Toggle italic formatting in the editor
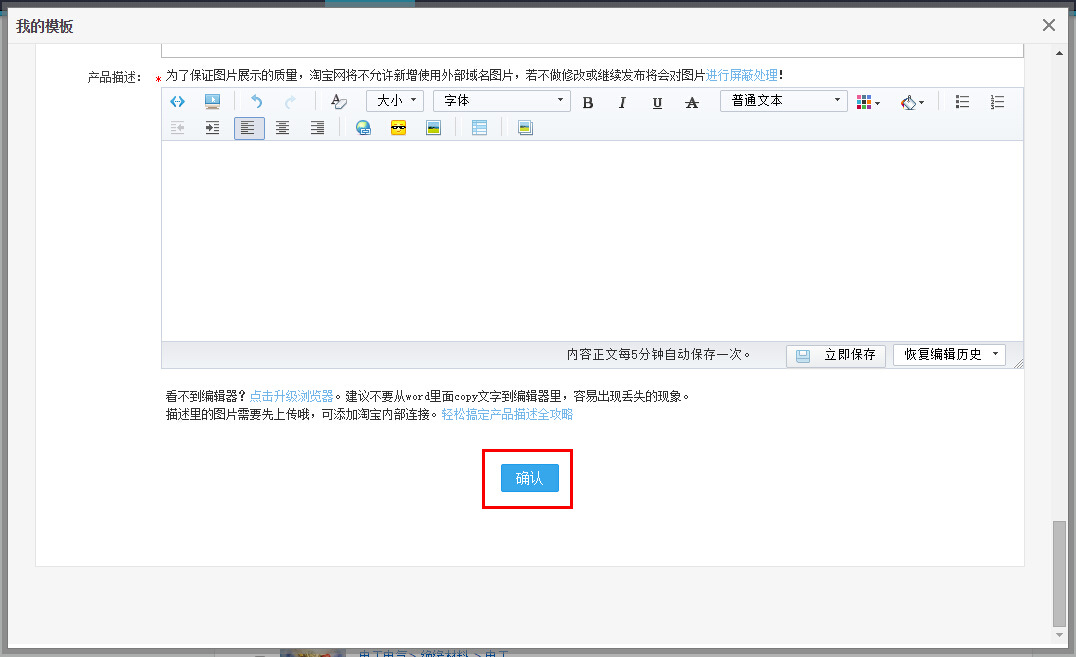This screenshot has height=657, width=1076. (x=622, y=101)
